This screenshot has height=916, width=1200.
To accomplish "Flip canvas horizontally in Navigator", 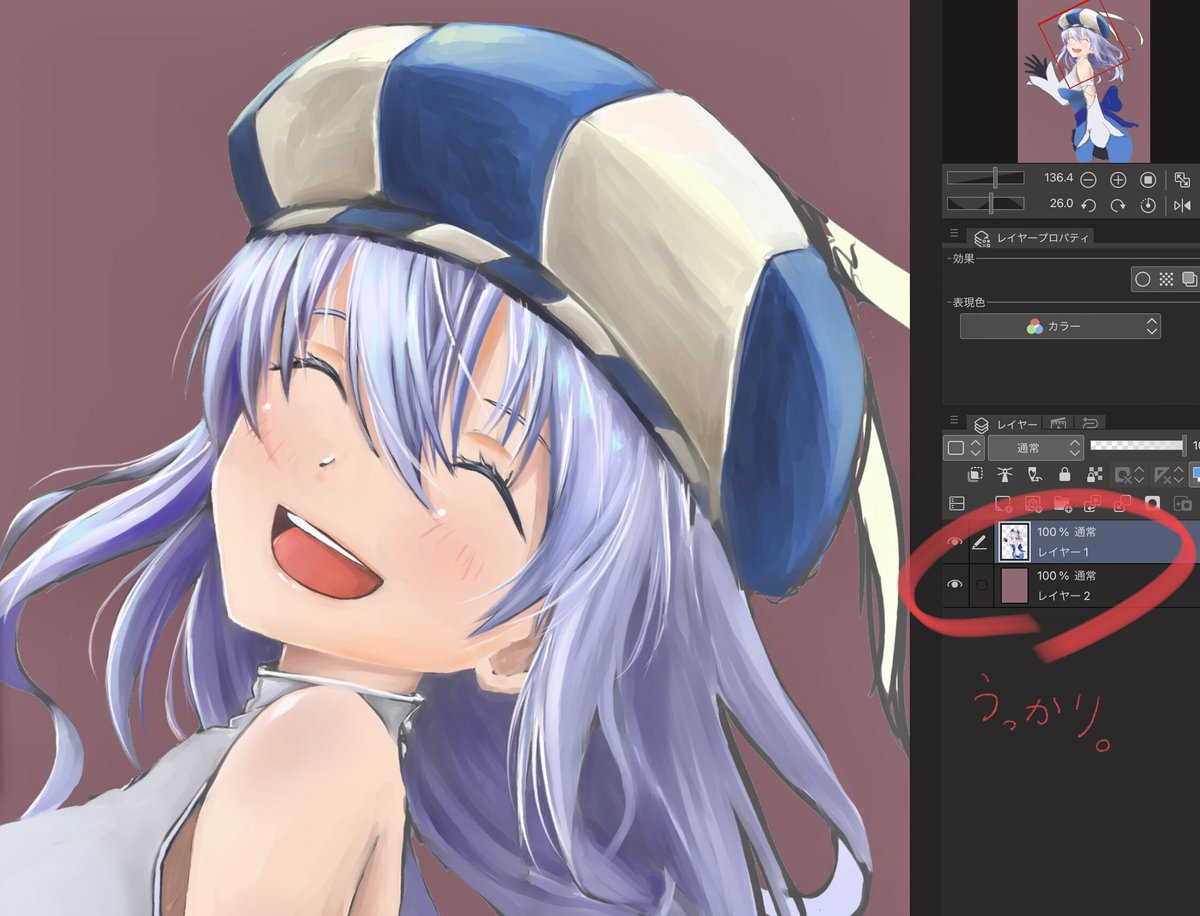I will (1182, 205).
